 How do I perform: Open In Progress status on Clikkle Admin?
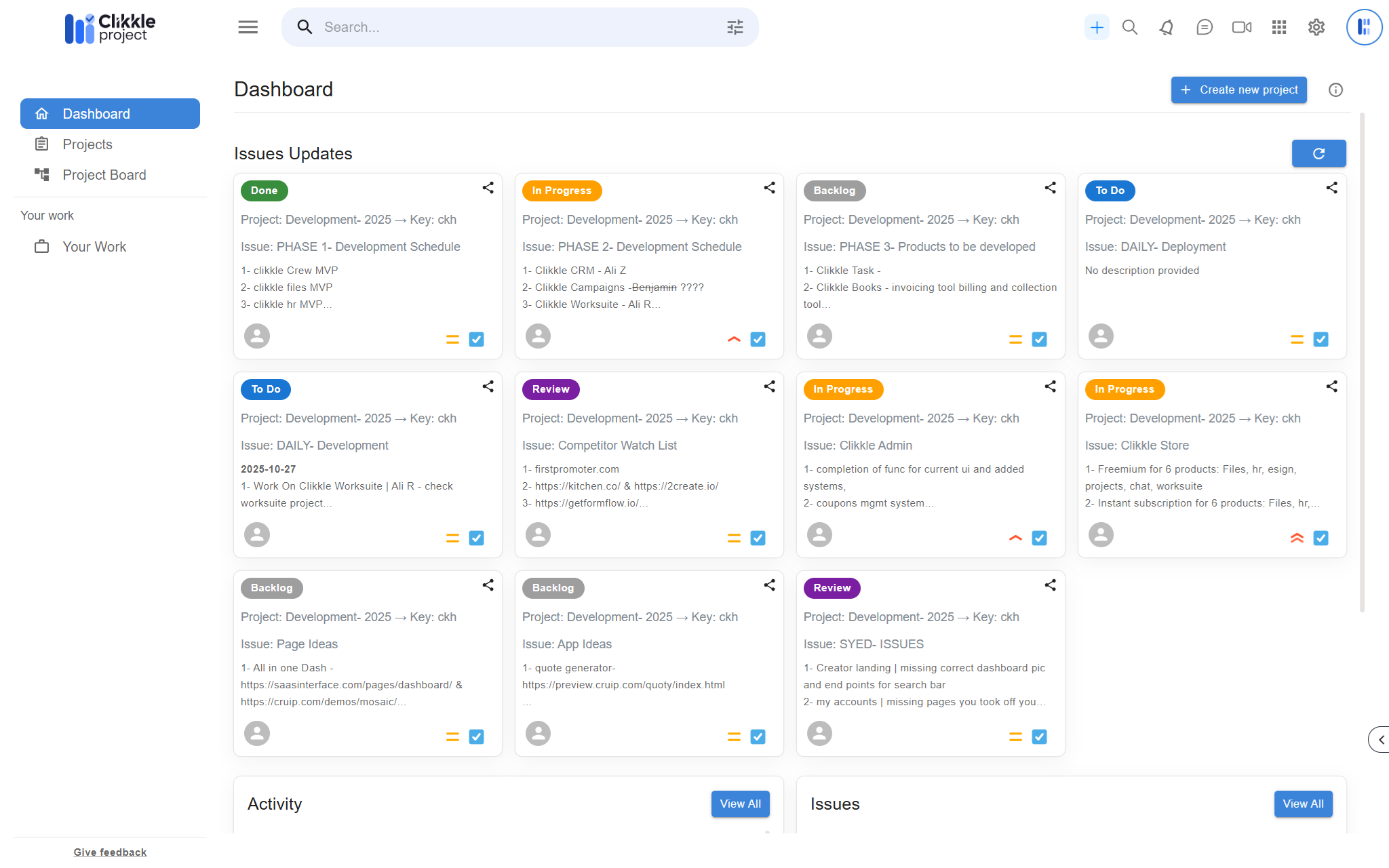point(842,389)
